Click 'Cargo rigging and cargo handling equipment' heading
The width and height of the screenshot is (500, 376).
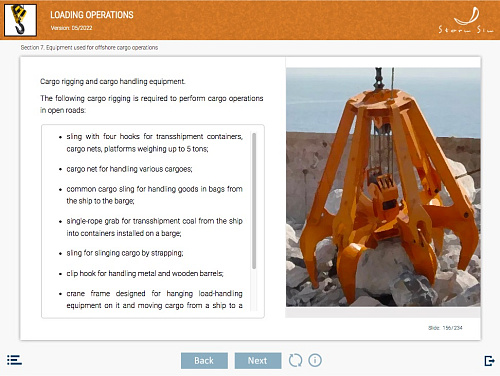click(x=113, y=81)
